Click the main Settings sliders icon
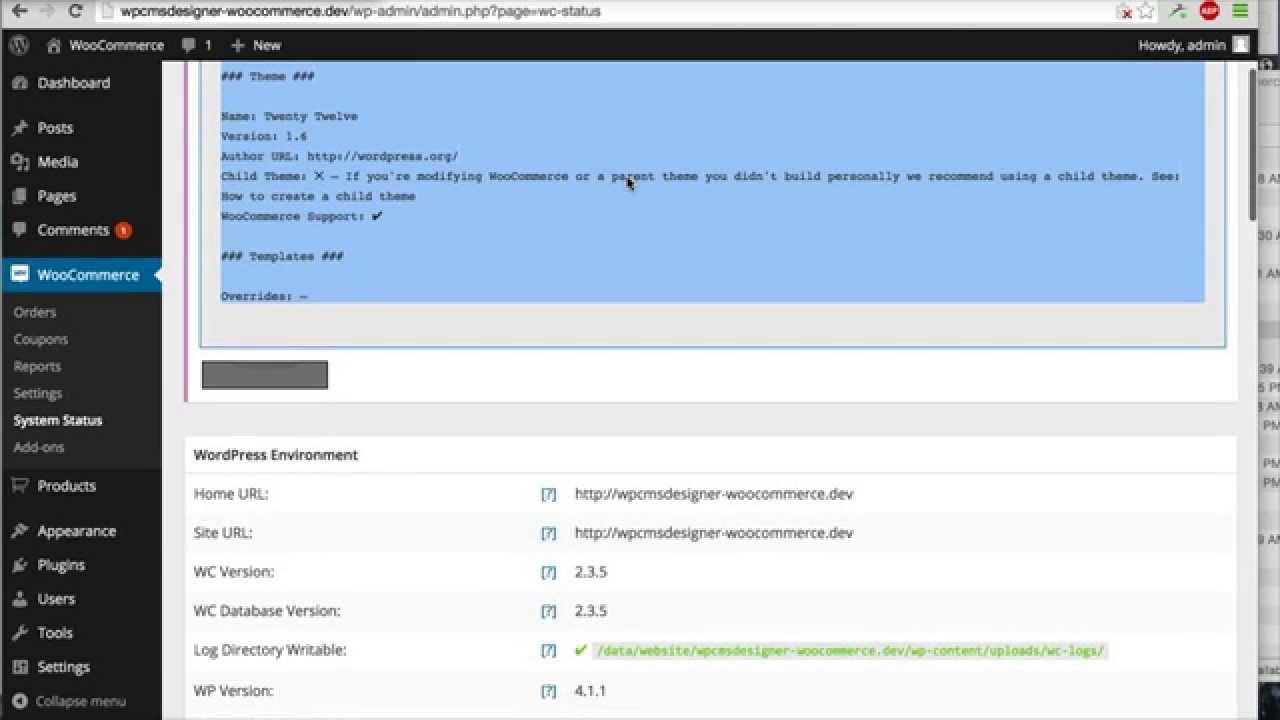Screen dimensions: 1280x720 [20, 667]
